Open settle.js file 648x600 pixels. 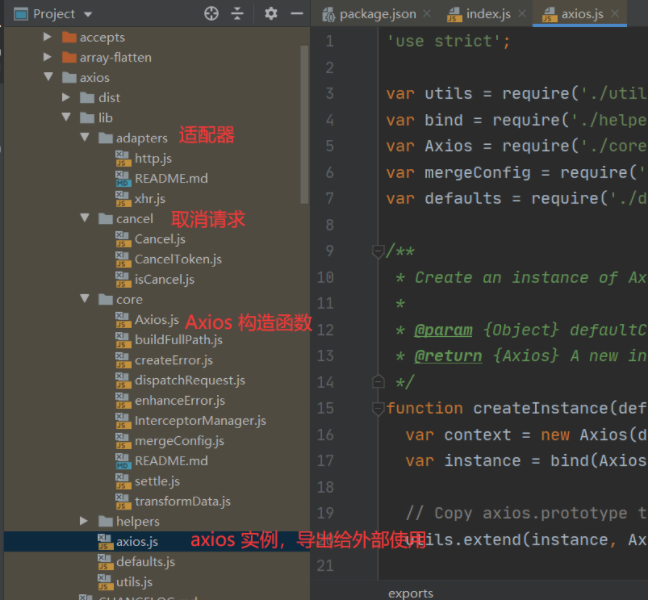tap(157, 481)
